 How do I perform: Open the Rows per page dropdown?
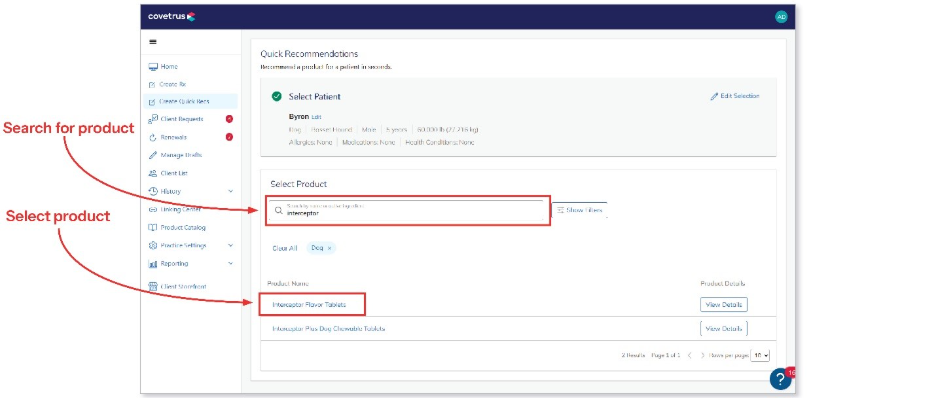click(x=760, y=355)
